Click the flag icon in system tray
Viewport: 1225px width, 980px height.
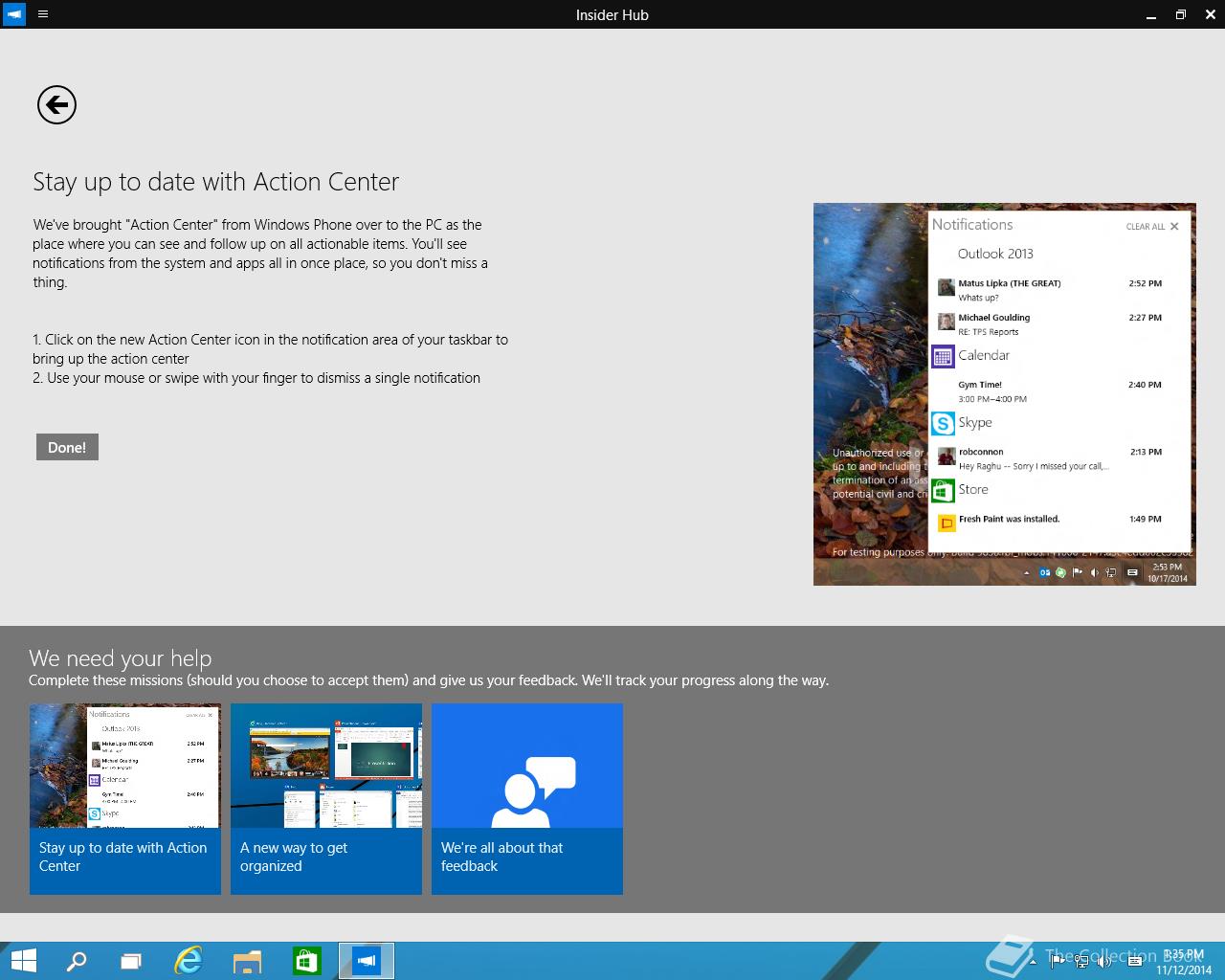pyautogui.click(x=1057, y=961)
